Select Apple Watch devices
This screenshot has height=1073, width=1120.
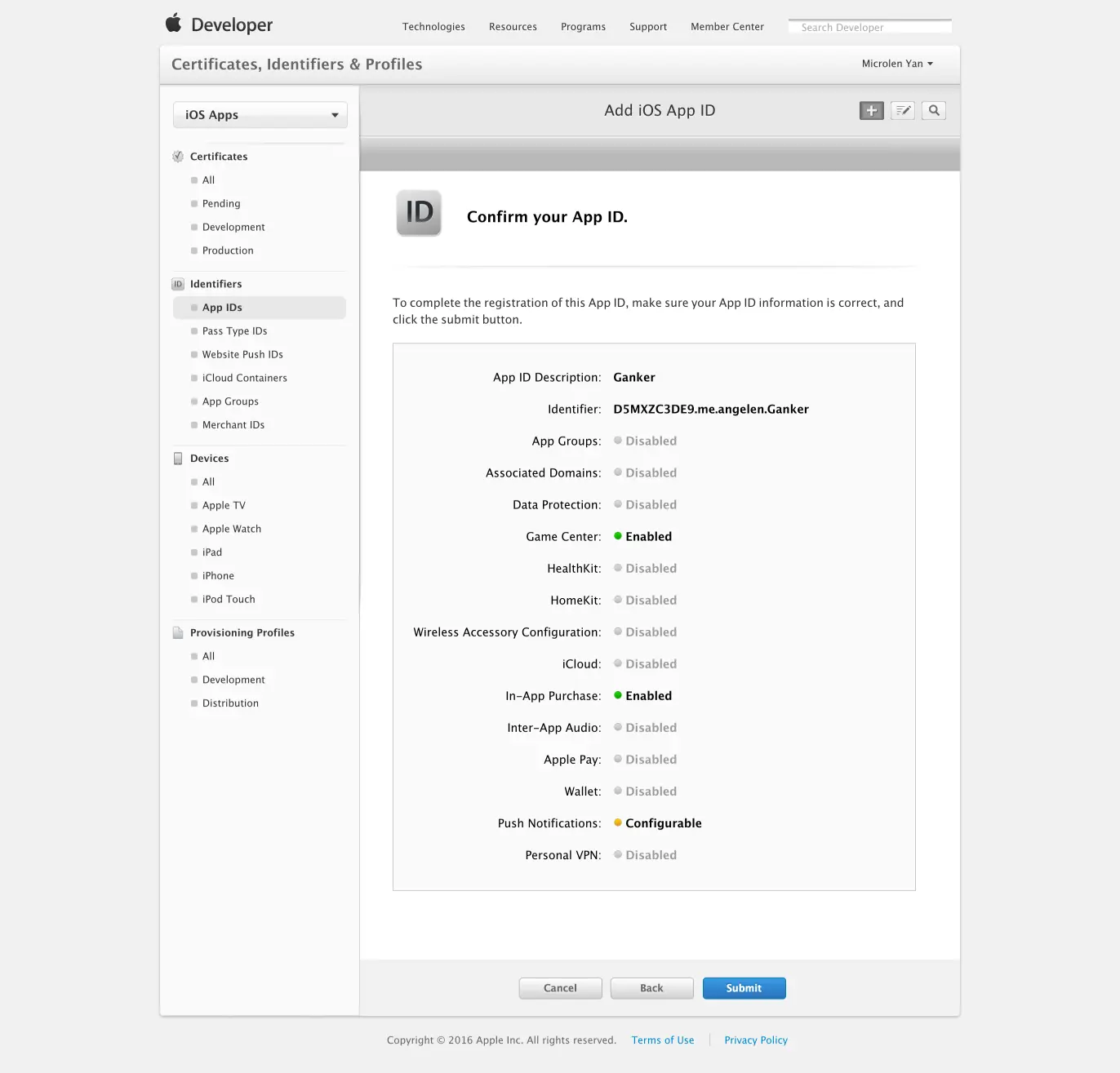point(232,530)
